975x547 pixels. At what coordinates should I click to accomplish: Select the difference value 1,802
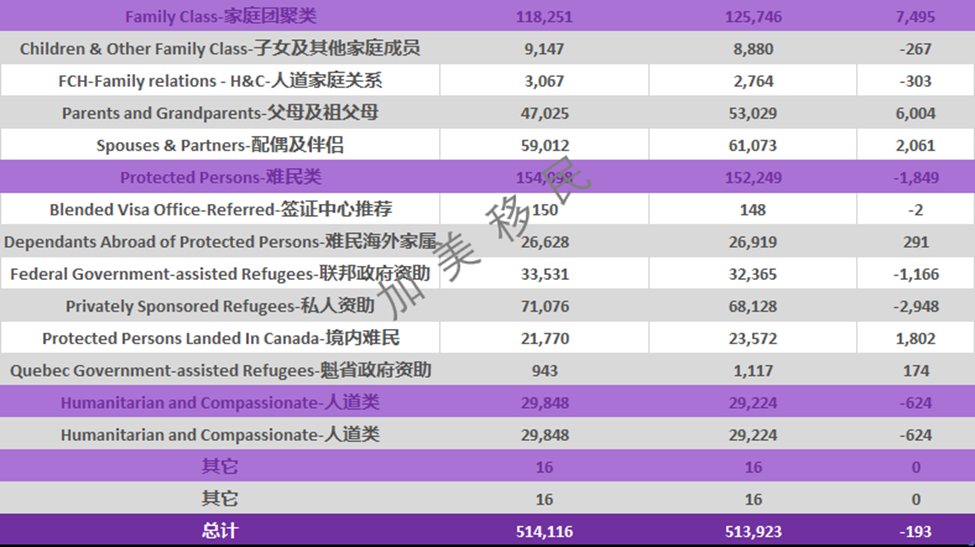(915, 339)
